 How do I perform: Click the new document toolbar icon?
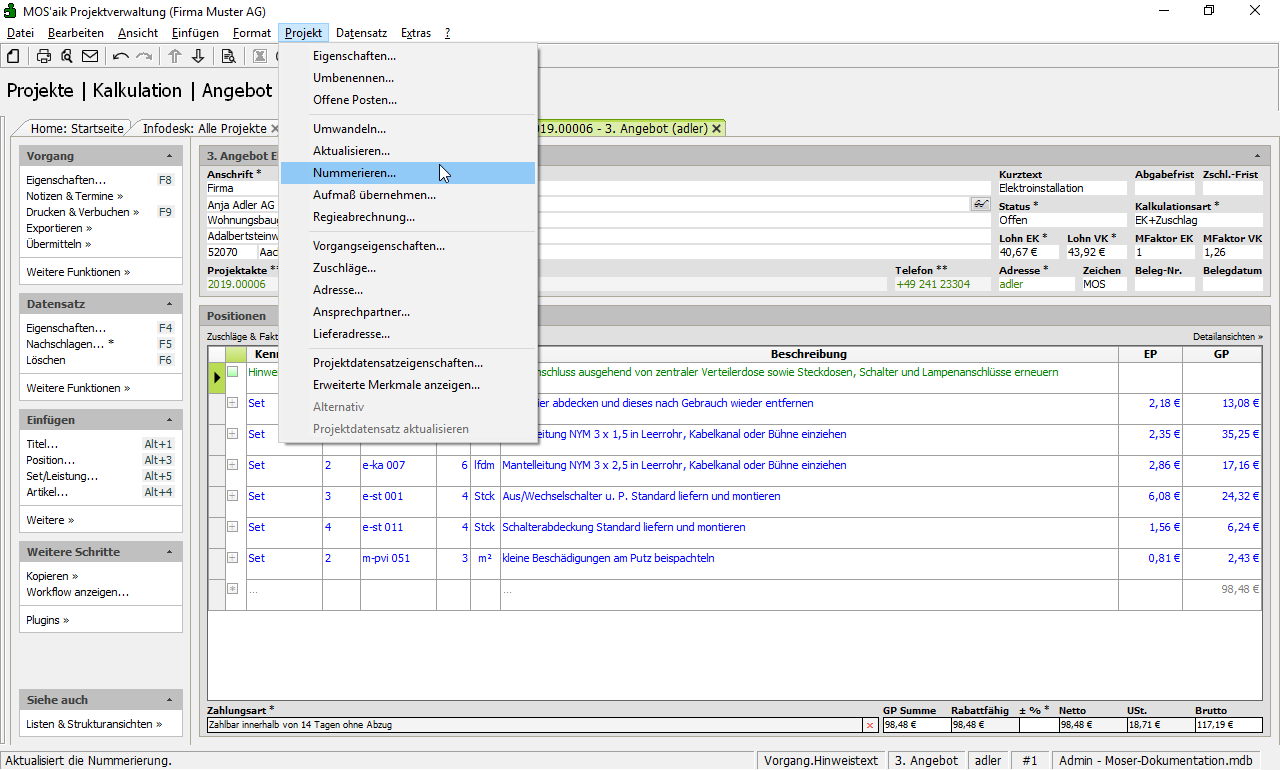(14, 56)
